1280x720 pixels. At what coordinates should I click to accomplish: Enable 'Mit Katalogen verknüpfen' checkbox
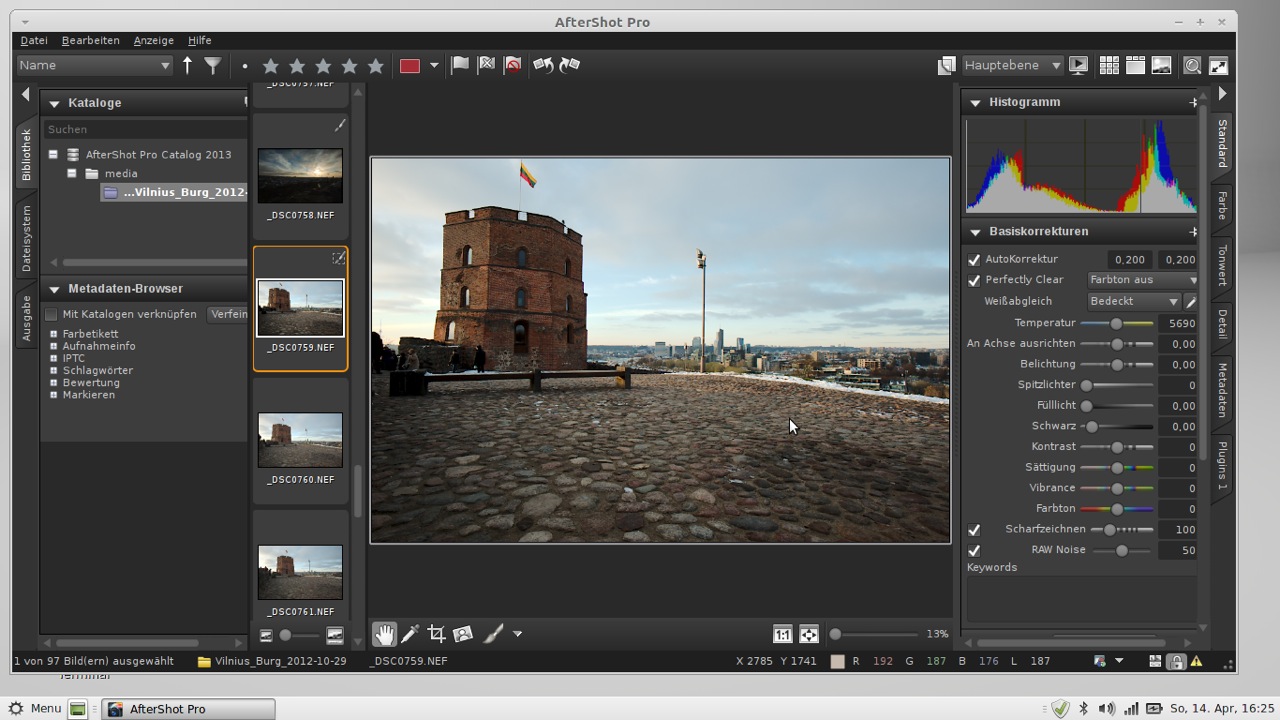52,314
